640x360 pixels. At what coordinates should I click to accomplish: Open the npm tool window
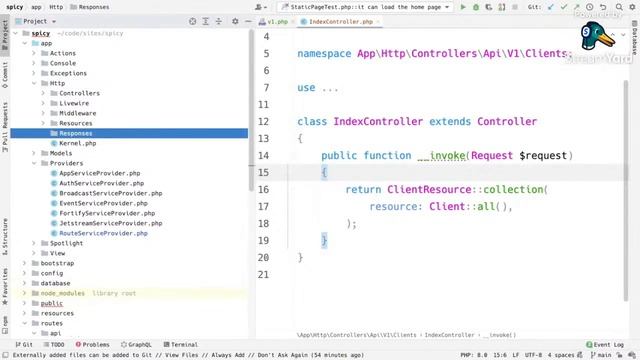point(5,325)
